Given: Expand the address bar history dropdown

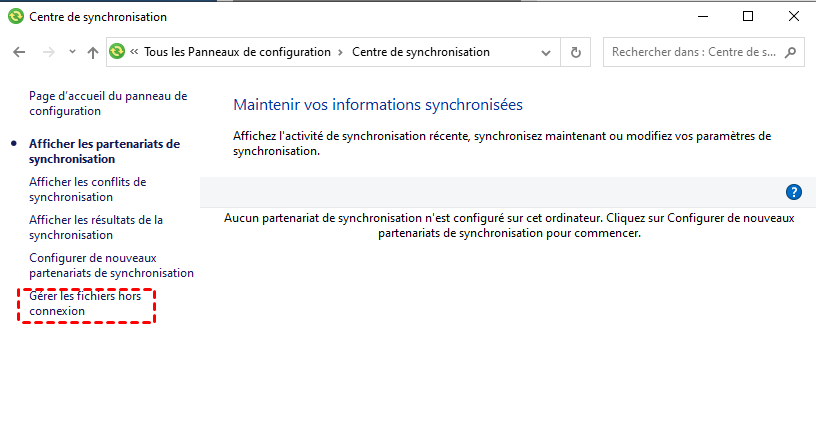Looking at the screenshot, I should click(x=546, y=52).
